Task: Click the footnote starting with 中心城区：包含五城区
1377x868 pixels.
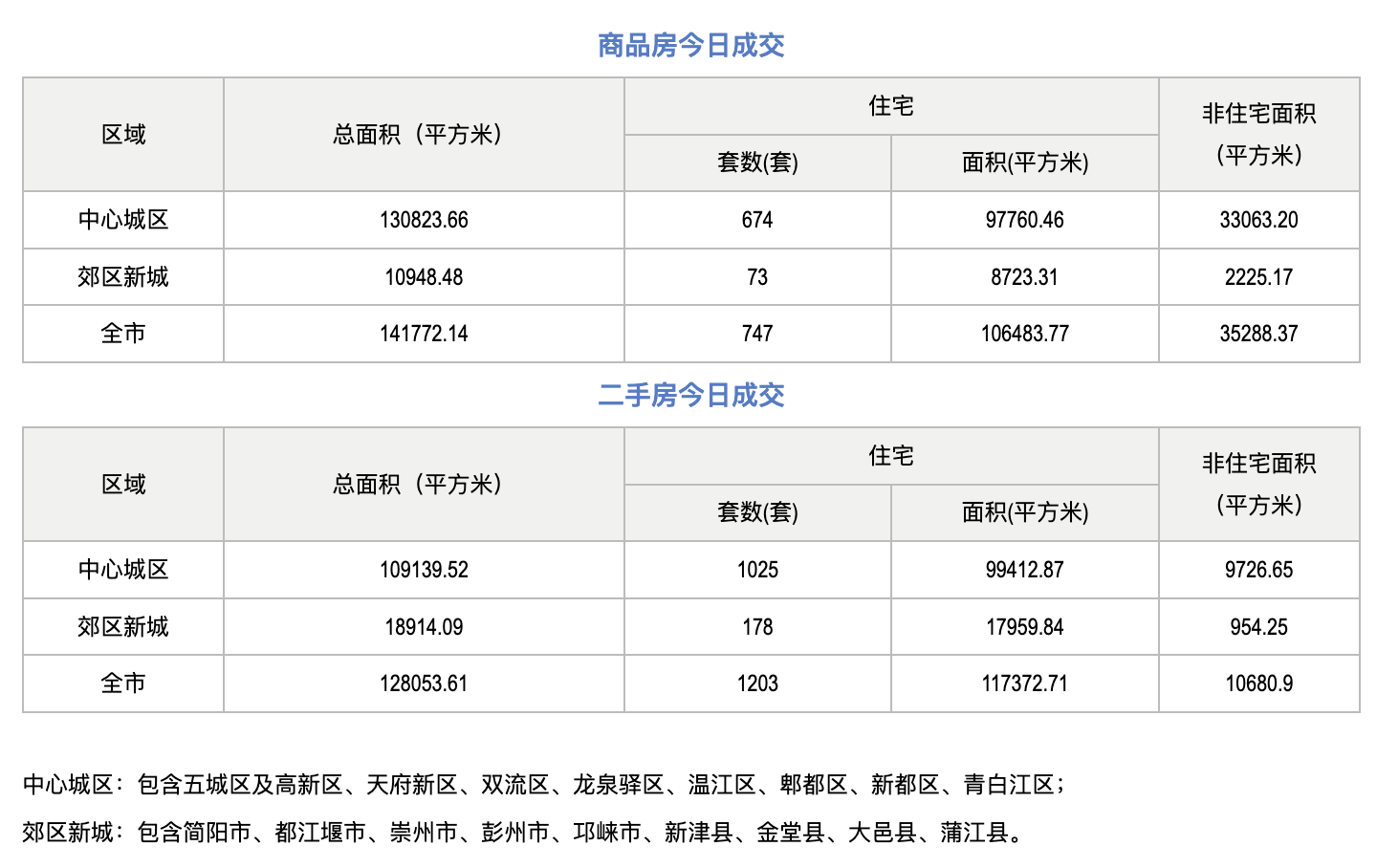Action: pos(542,785)
